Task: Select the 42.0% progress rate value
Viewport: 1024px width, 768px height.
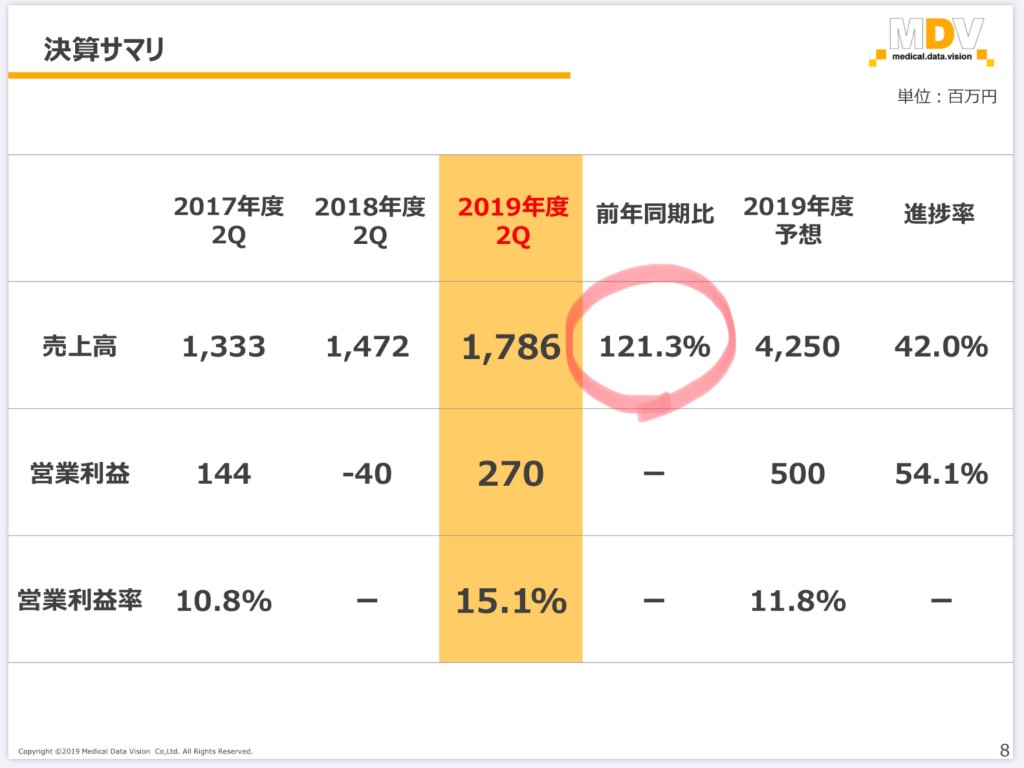Action: [x=941, y=347]
